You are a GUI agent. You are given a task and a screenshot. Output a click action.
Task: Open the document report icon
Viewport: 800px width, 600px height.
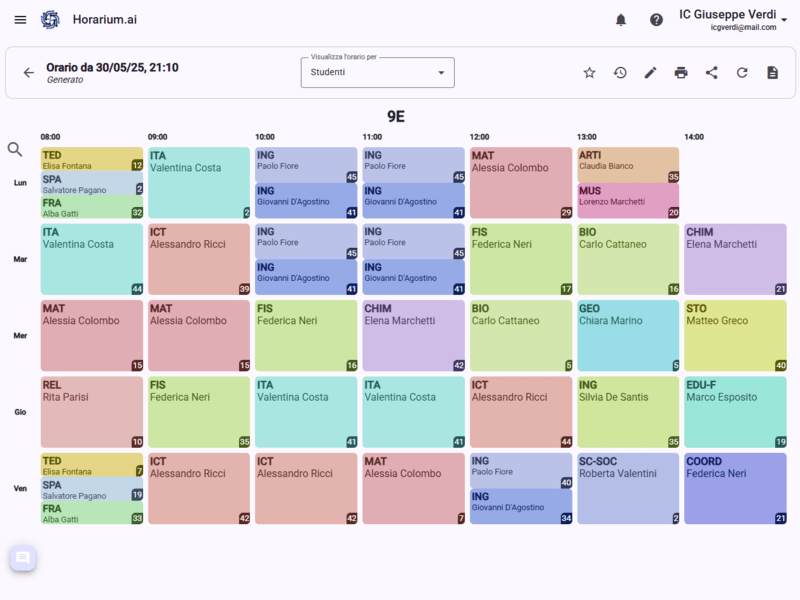[772, 73]
